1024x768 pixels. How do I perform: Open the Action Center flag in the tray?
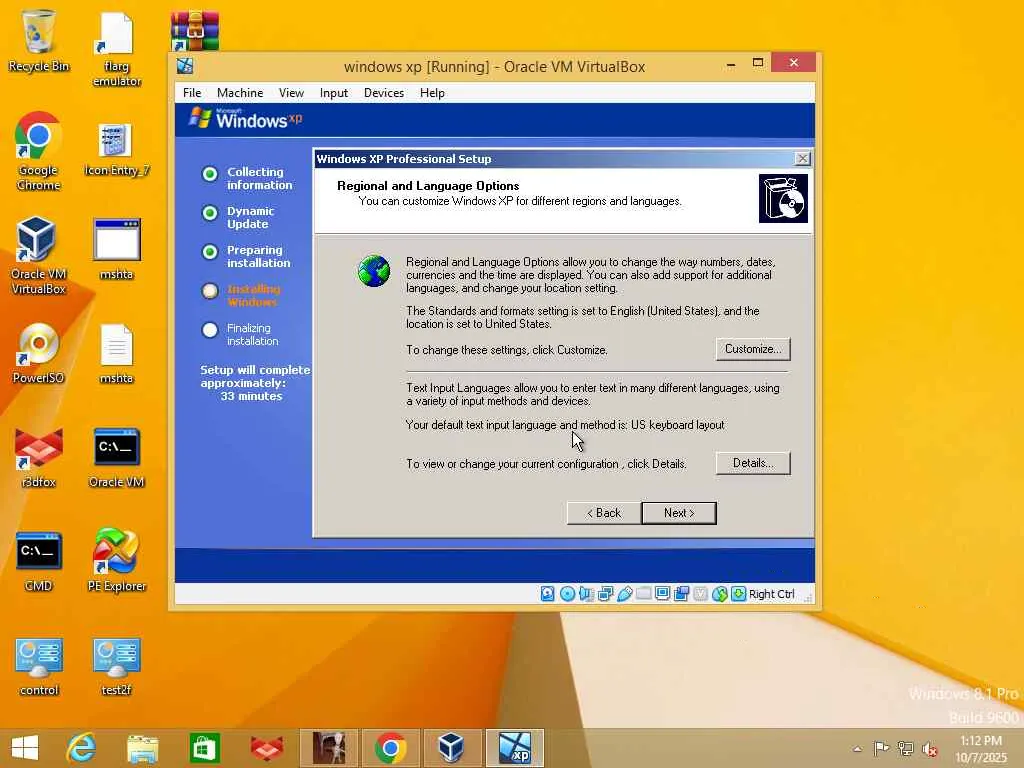click(x=881, y=748)
